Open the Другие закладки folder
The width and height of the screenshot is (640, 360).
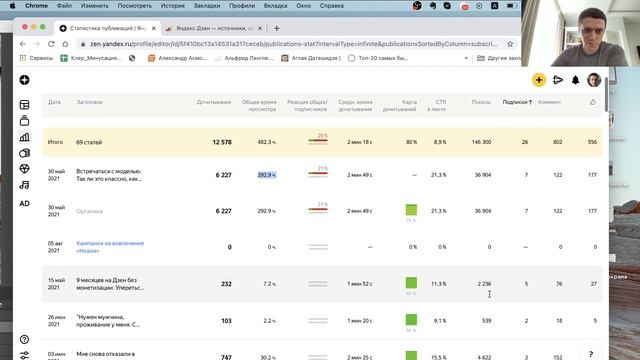(x=499, y=58)
